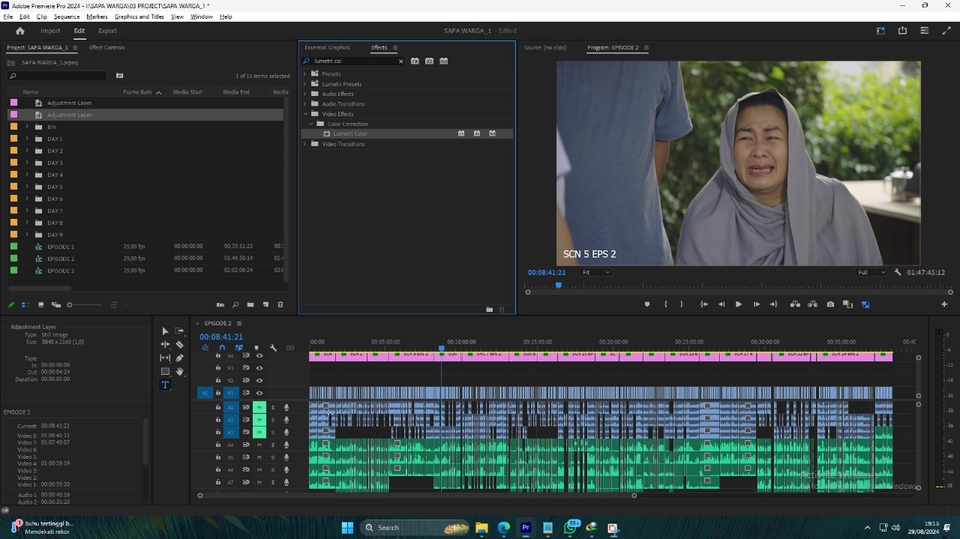Click the Add Marker icon in Program monitor

pos(647,304)
